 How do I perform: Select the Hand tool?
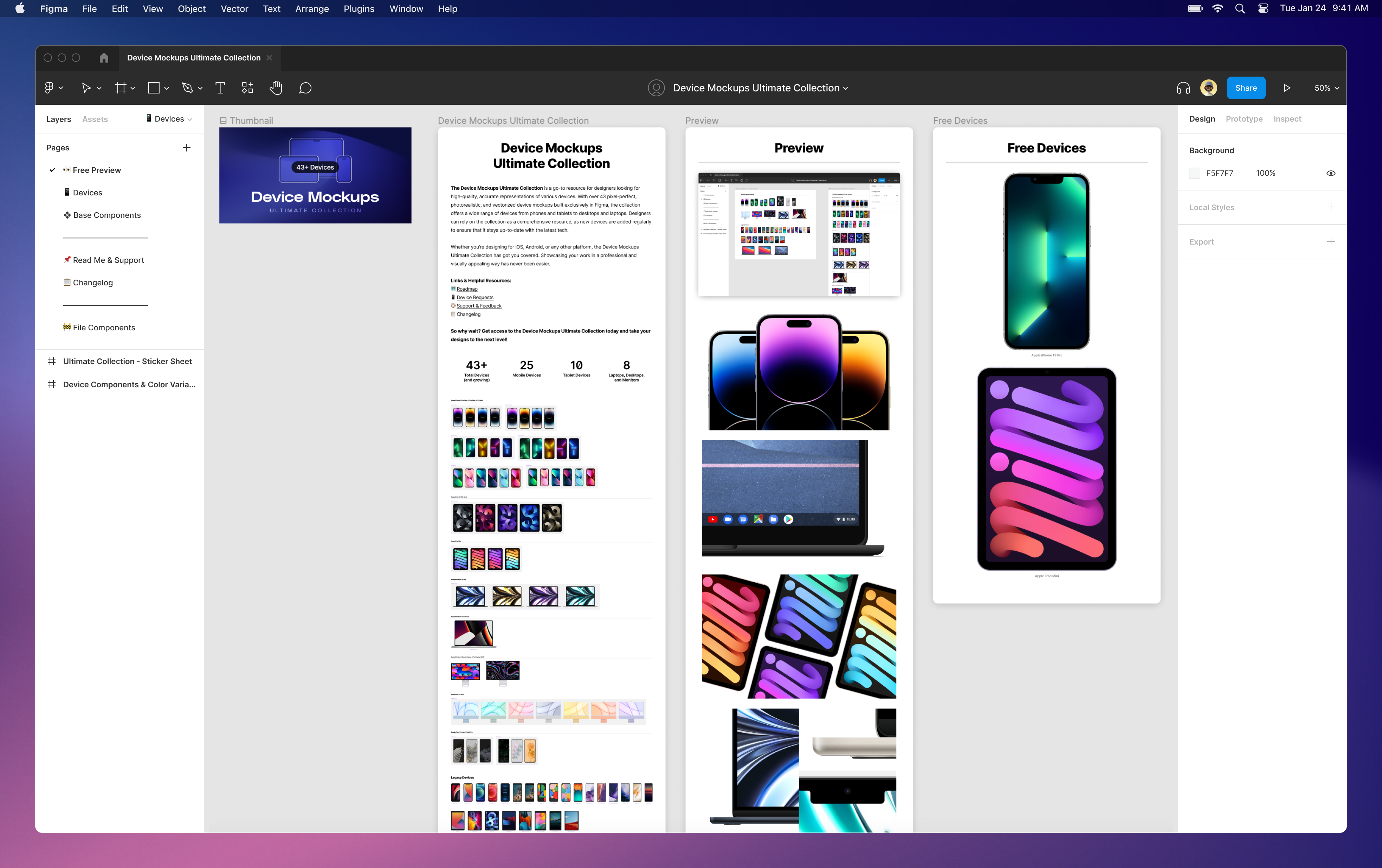click(276, 88)
